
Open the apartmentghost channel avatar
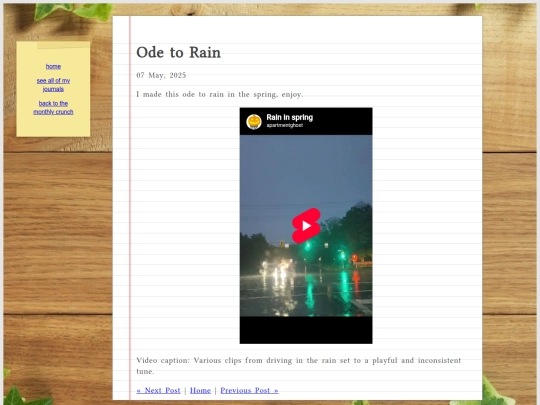tap(254, 122)
